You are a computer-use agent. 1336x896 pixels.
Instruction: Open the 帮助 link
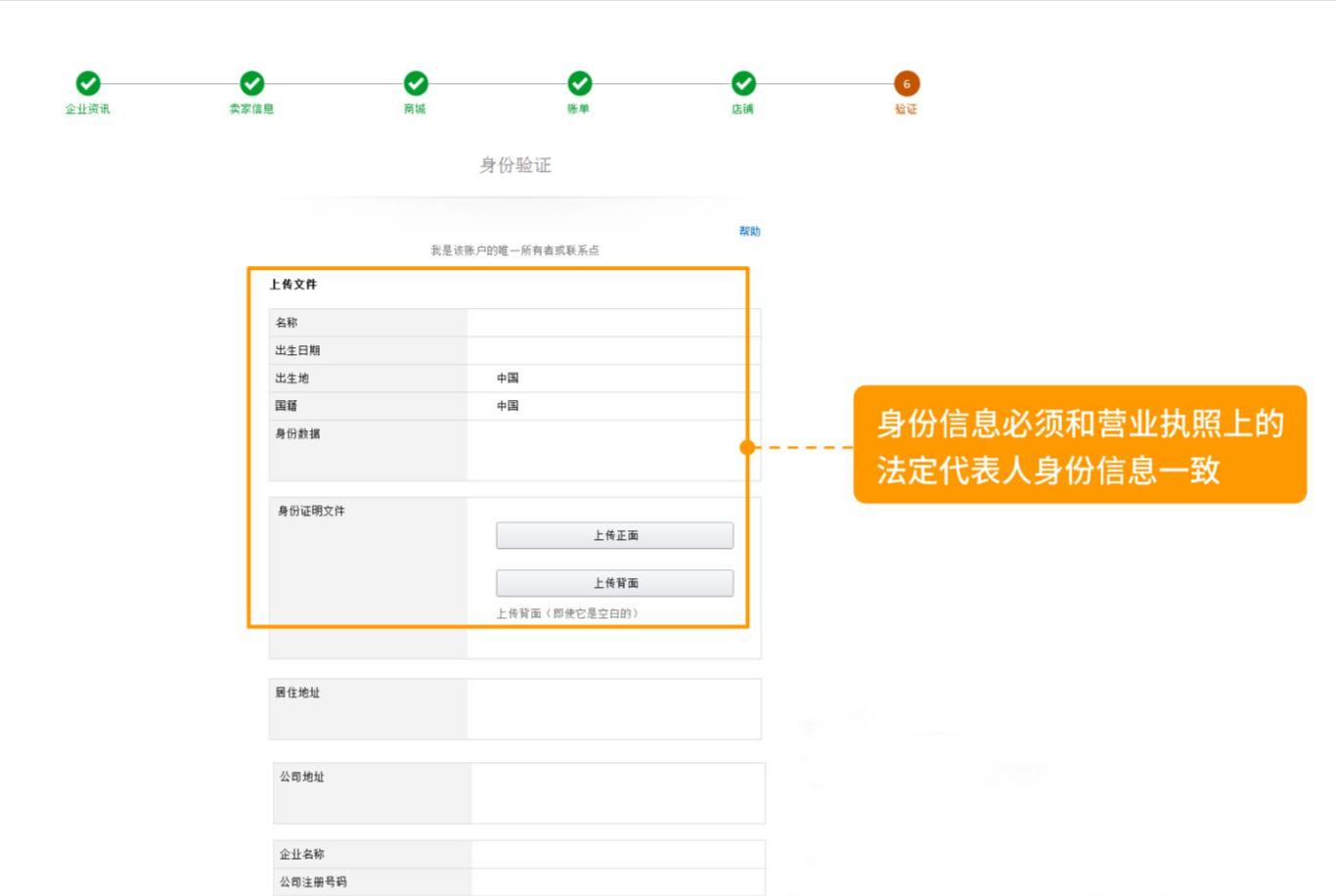[x=750, y=231]
